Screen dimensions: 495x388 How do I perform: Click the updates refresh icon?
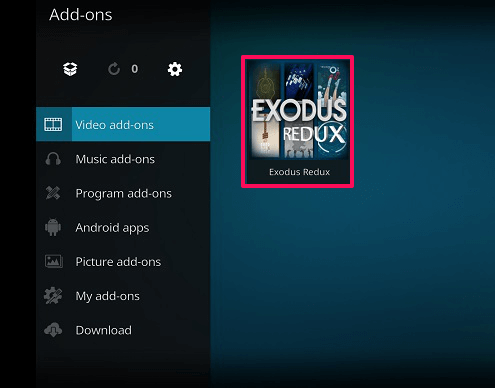tap(114, 69)
